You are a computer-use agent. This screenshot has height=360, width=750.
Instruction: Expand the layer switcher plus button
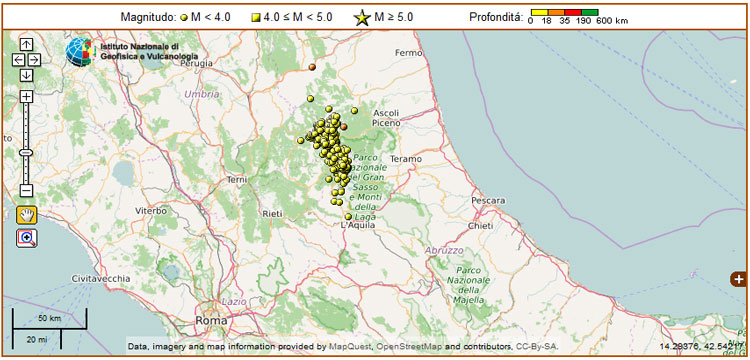point(738,279)
